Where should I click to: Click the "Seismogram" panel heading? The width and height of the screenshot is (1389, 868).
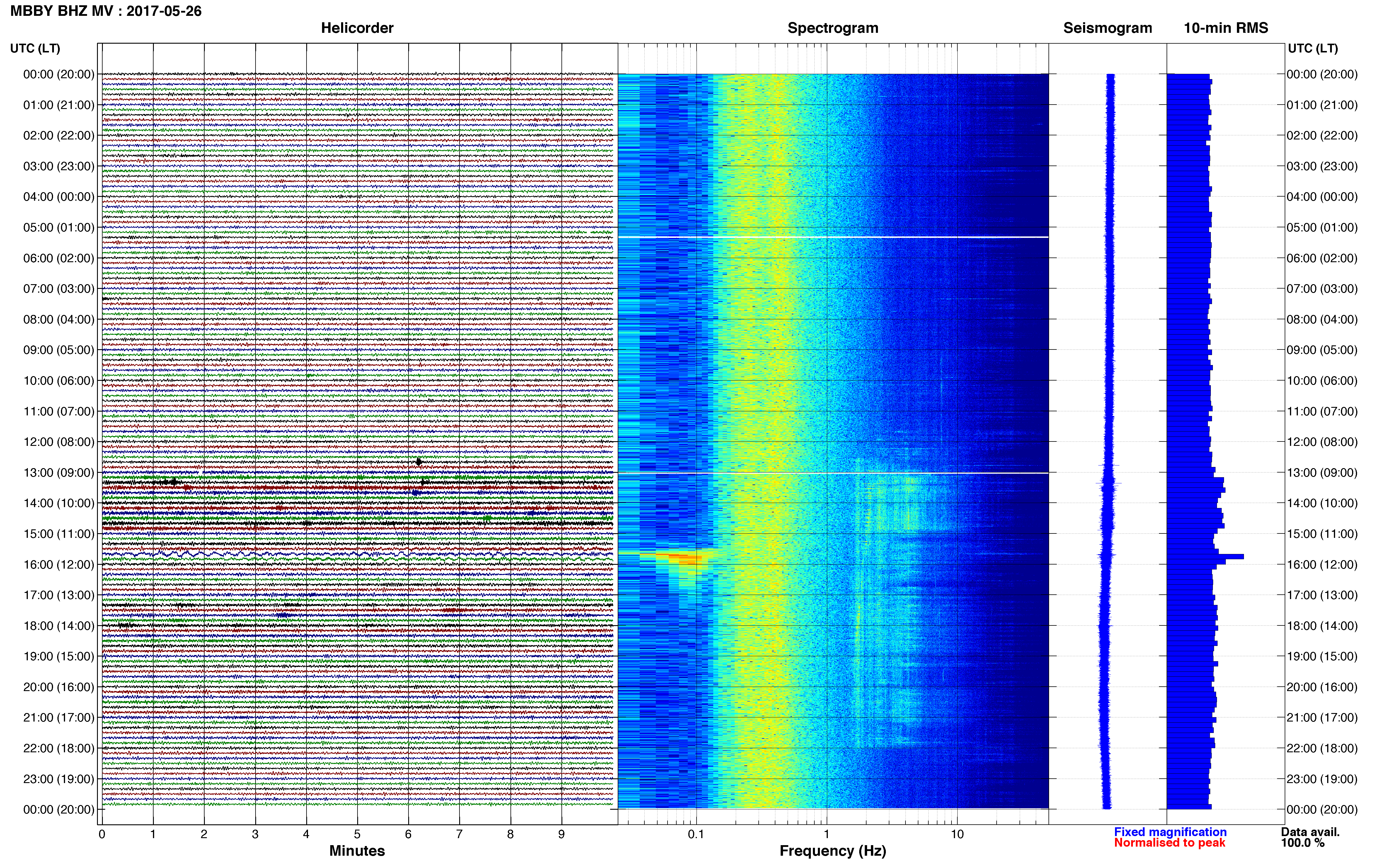tap(1108, 28)
